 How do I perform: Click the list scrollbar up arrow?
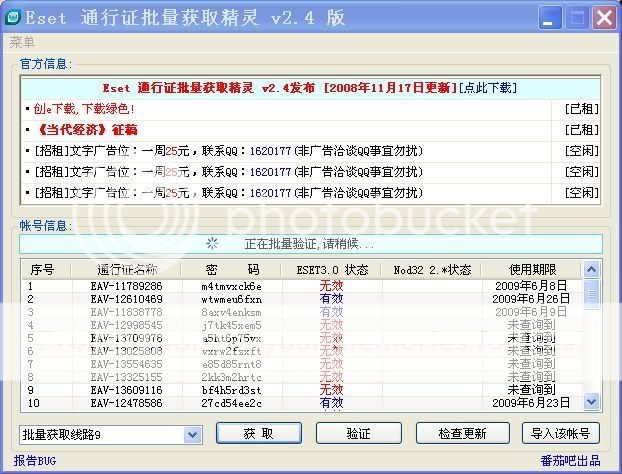591,270
